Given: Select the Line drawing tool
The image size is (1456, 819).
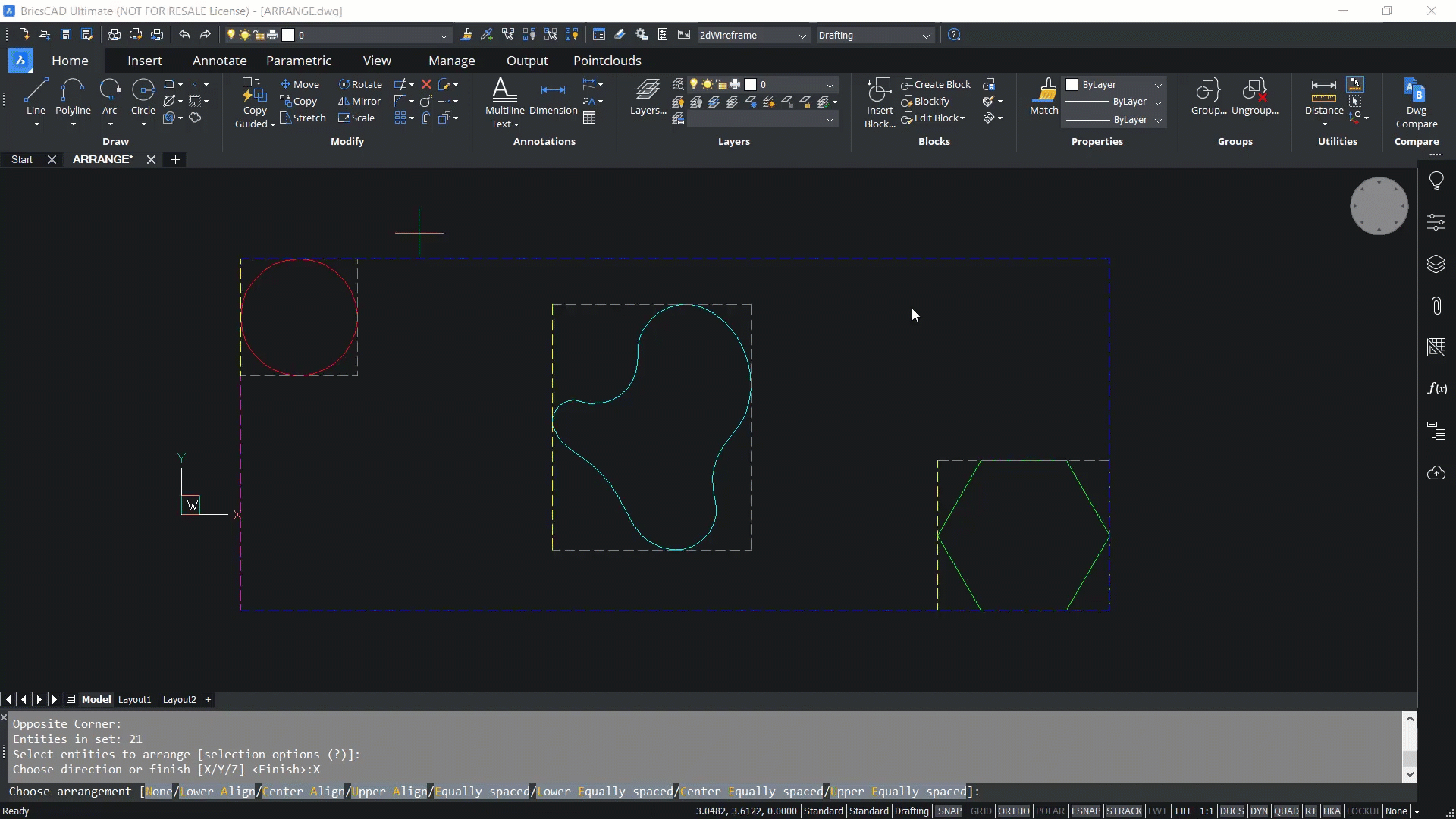Looking at the screenshot, I should (x=36, y=97).
